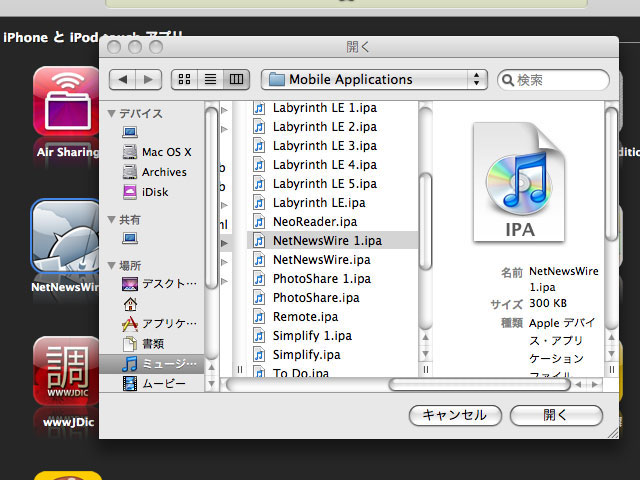Go back with the left arrow button
The image size is (640, 480).
[122, 79]
